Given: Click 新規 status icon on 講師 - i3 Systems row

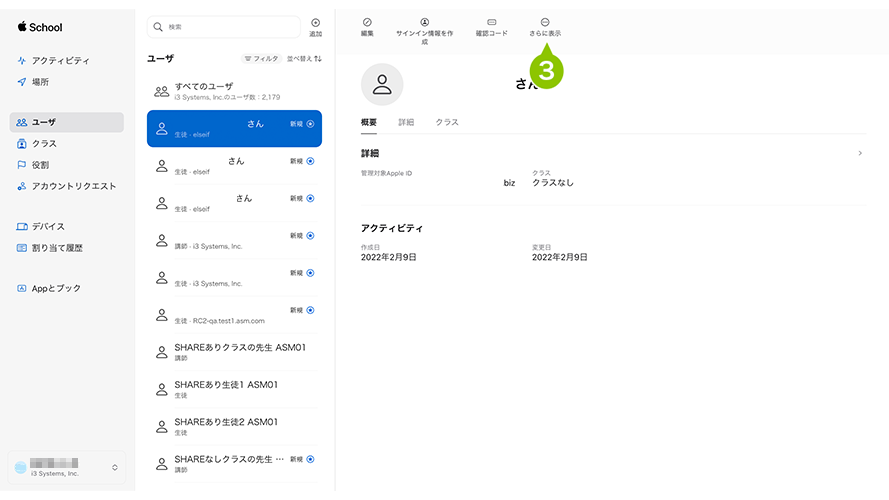Looking at the screenshot, I should coord(310,235).
